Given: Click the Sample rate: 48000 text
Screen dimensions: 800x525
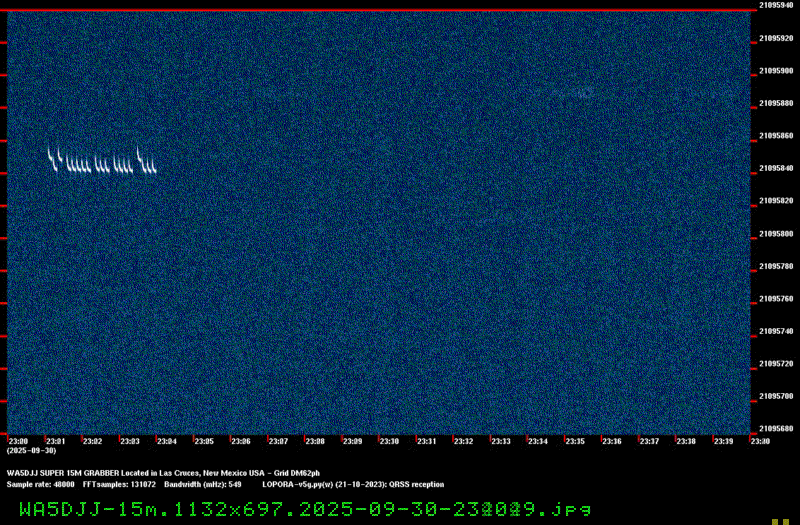Looking at the screenshot, I should [40, 485].
